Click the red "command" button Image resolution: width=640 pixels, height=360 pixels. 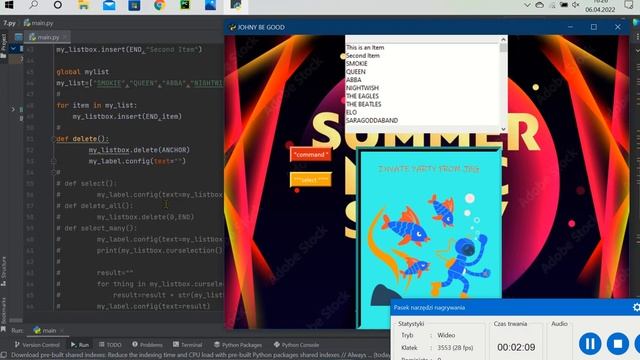click(311, 155)
